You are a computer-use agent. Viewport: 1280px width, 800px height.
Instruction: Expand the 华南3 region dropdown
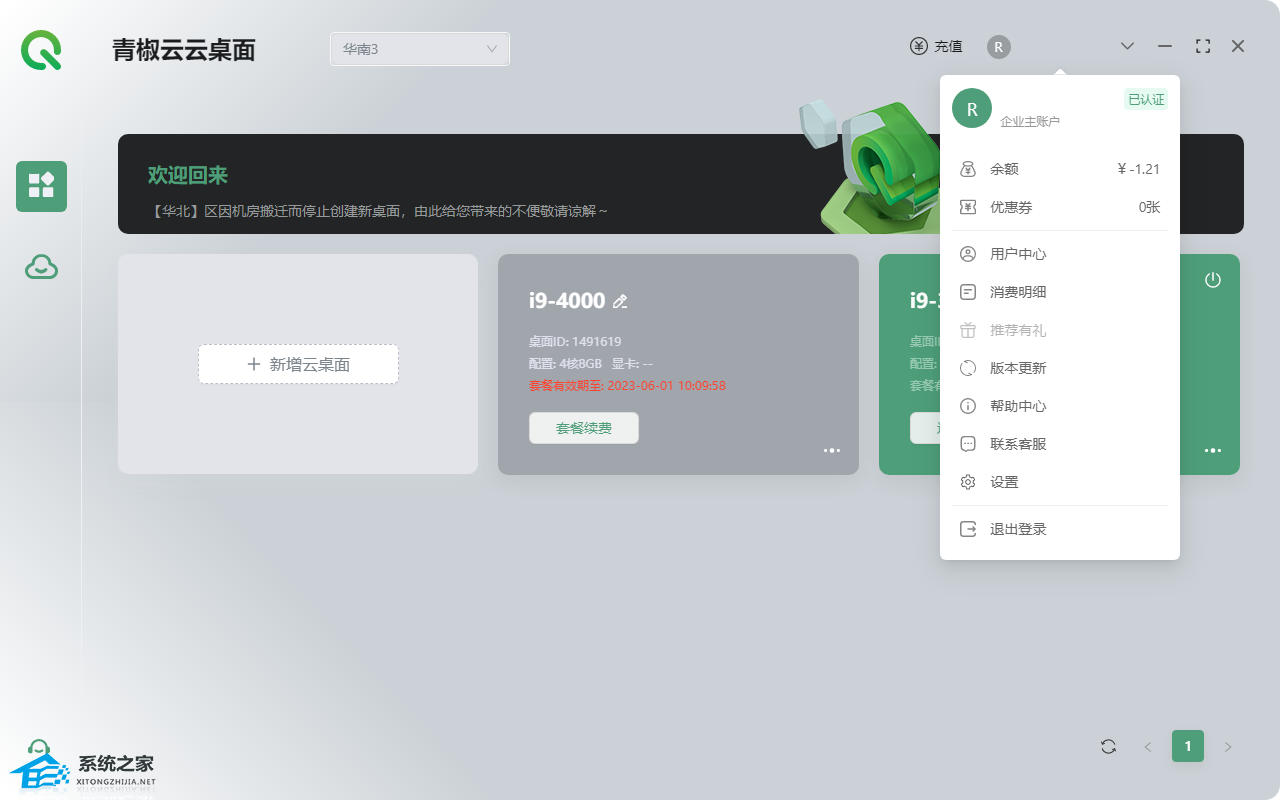(420, 49)
